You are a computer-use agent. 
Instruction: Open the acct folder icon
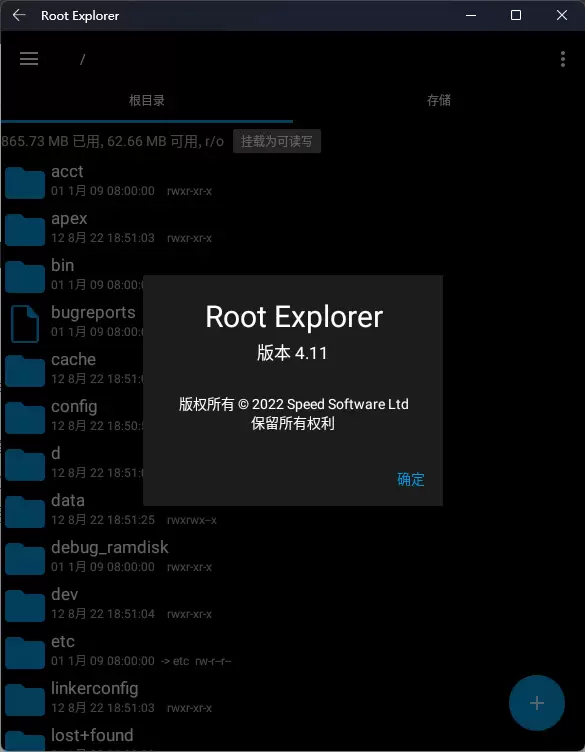[25, 182]
